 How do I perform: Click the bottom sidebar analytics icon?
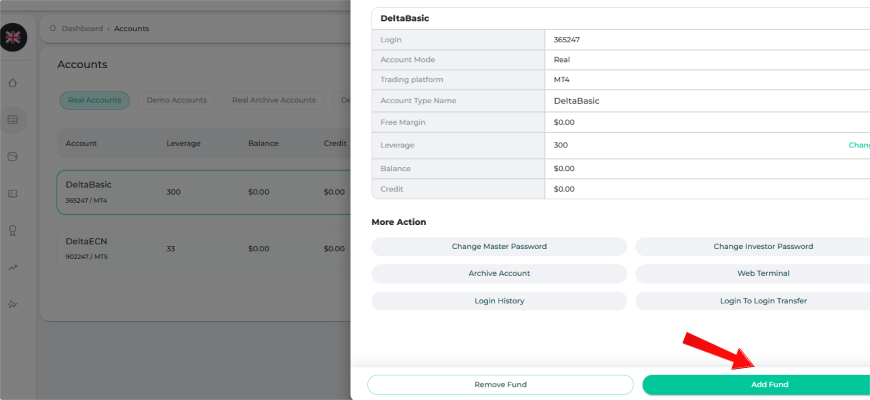pos(13,304)
